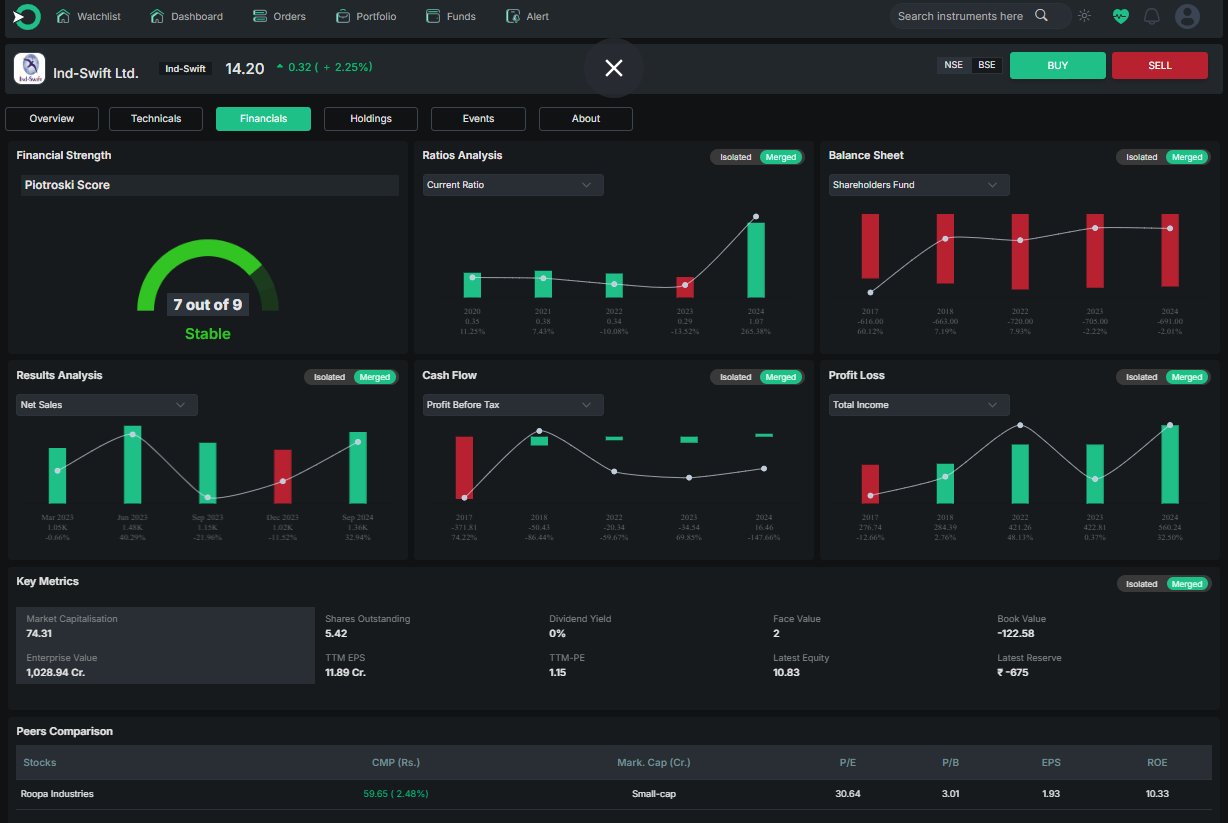Click the Ind-Swift company logo
The image size is (1228, 823).
point(29,67)
